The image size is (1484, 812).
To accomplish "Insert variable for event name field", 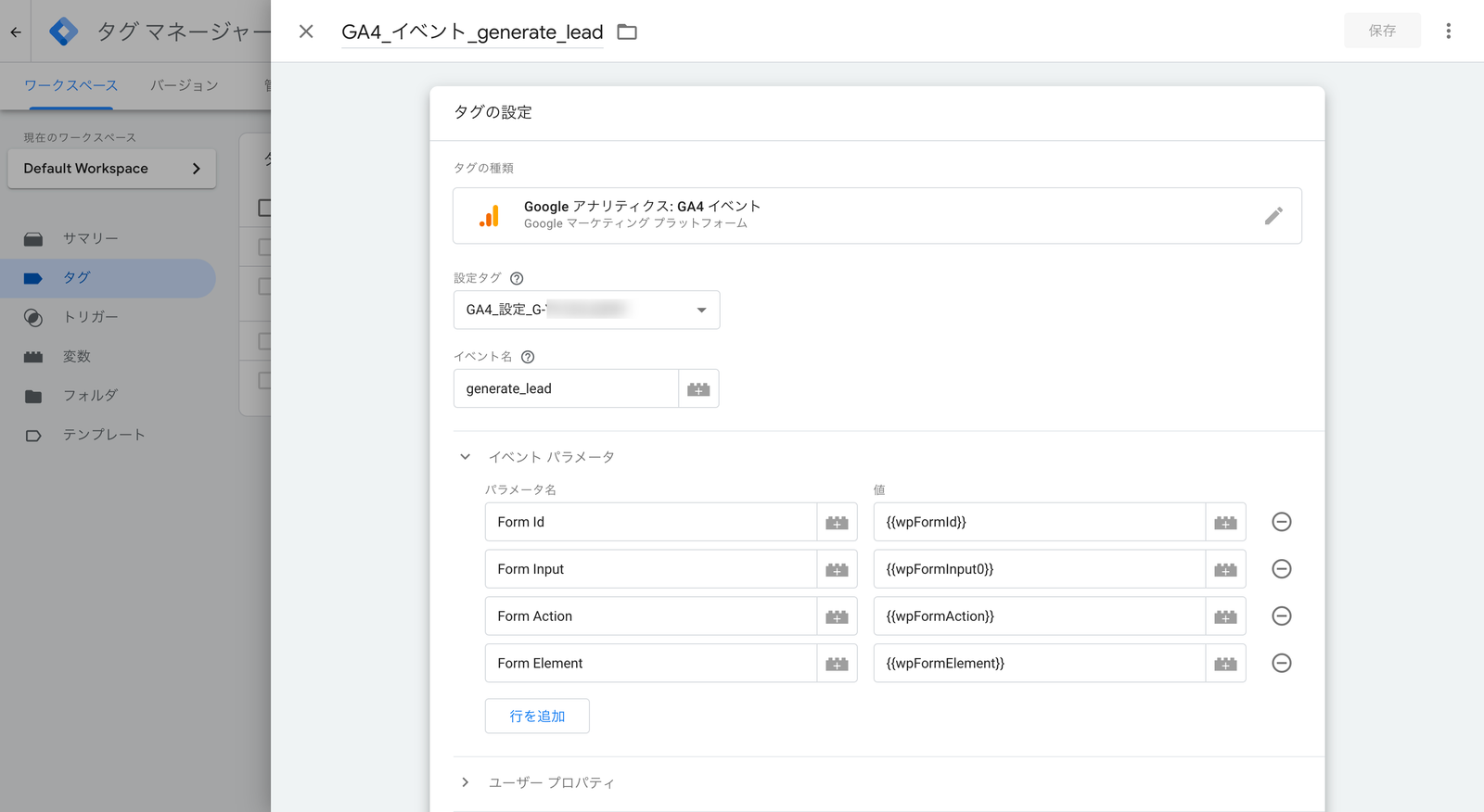I will [698, 389].
